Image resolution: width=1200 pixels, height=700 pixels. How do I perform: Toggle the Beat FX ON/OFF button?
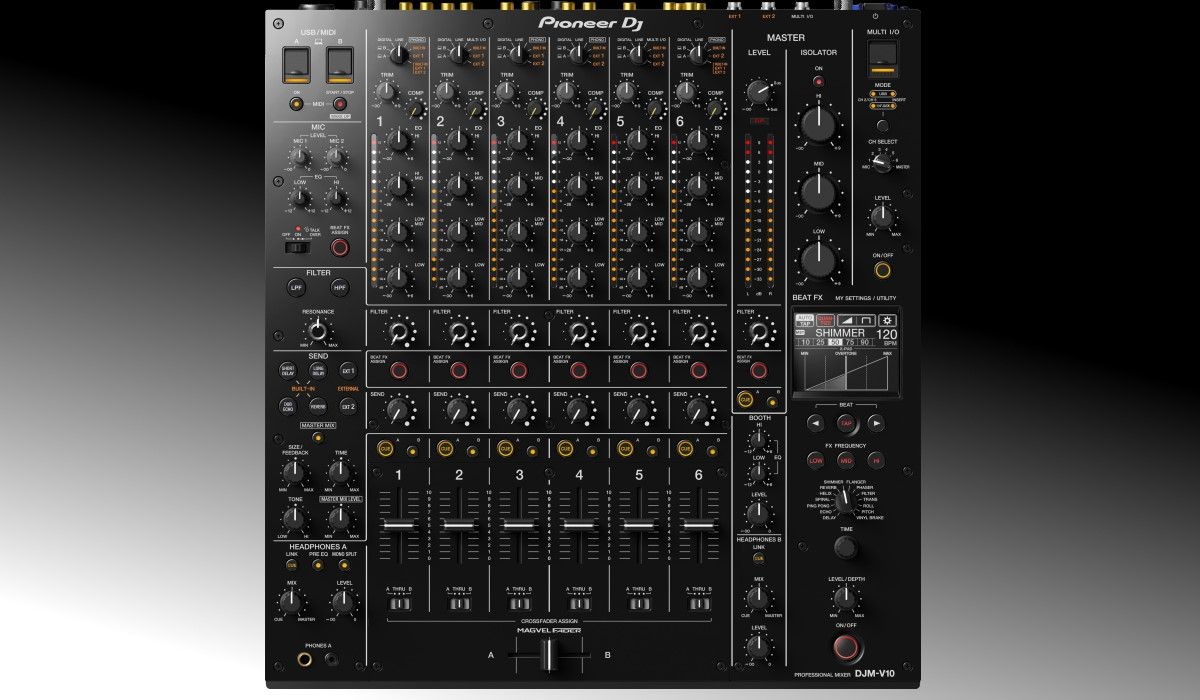[847, 647]
